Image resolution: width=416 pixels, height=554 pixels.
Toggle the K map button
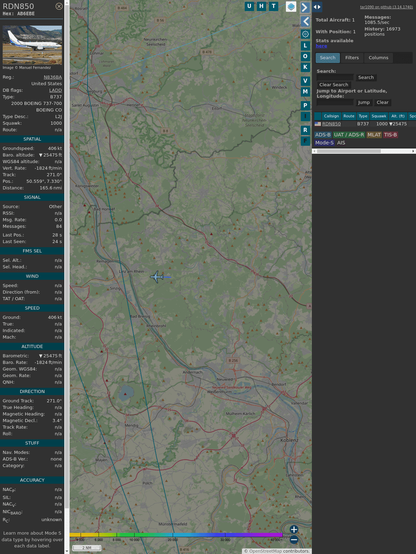click(305, 67)
